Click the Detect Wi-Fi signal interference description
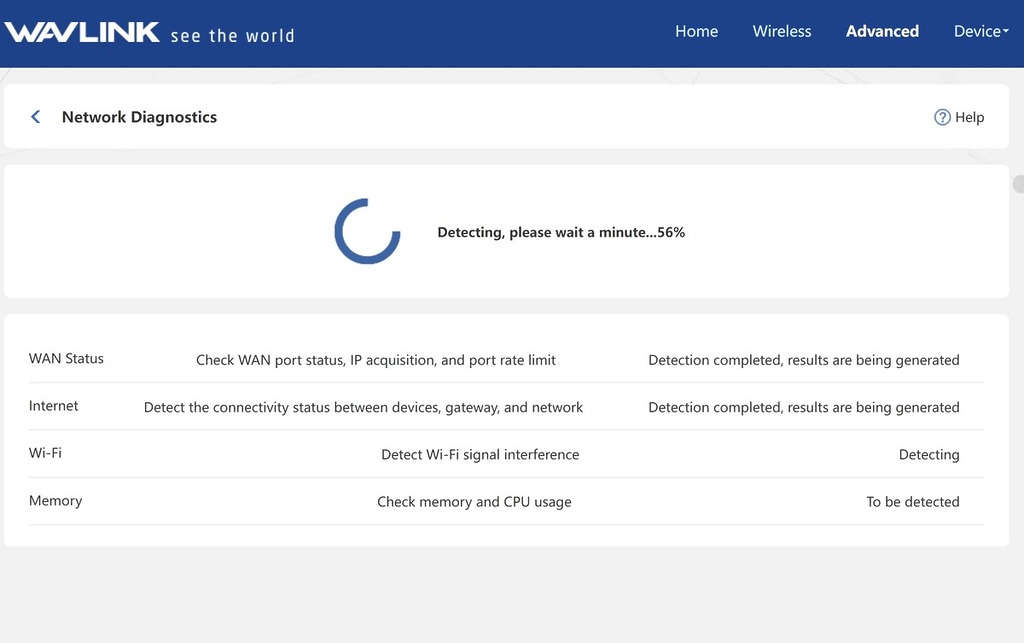The image size is (1024, 643). click(x=480, y=455)
